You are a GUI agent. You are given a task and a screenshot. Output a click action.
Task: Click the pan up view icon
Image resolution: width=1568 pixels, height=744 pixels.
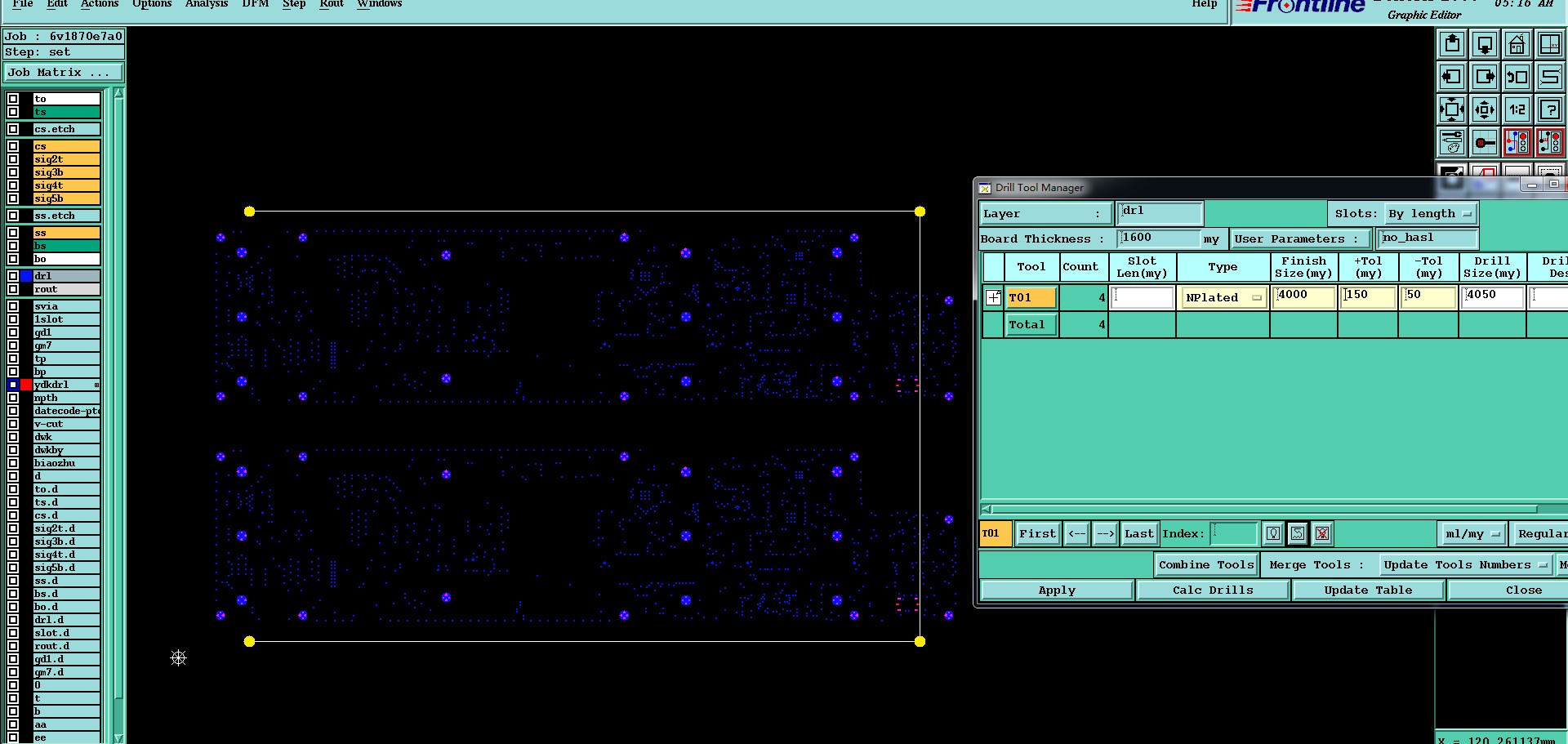1452,44
